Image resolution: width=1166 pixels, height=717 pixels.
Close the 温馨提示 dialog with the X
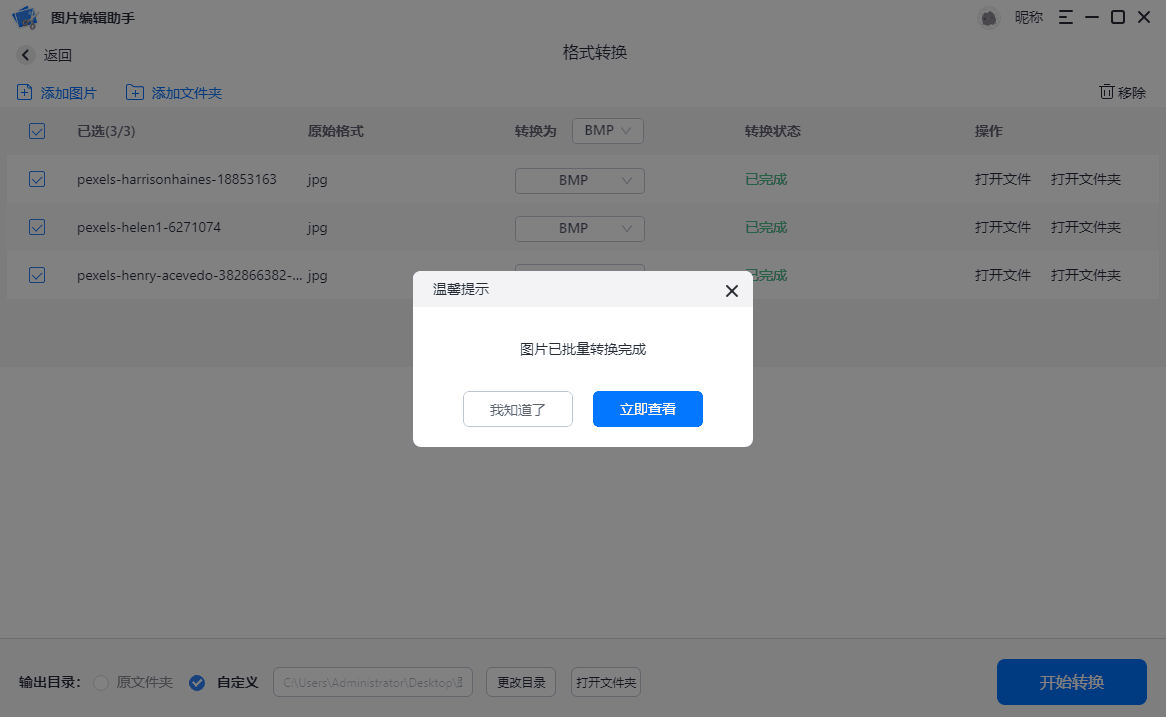(x=731, y=290)
